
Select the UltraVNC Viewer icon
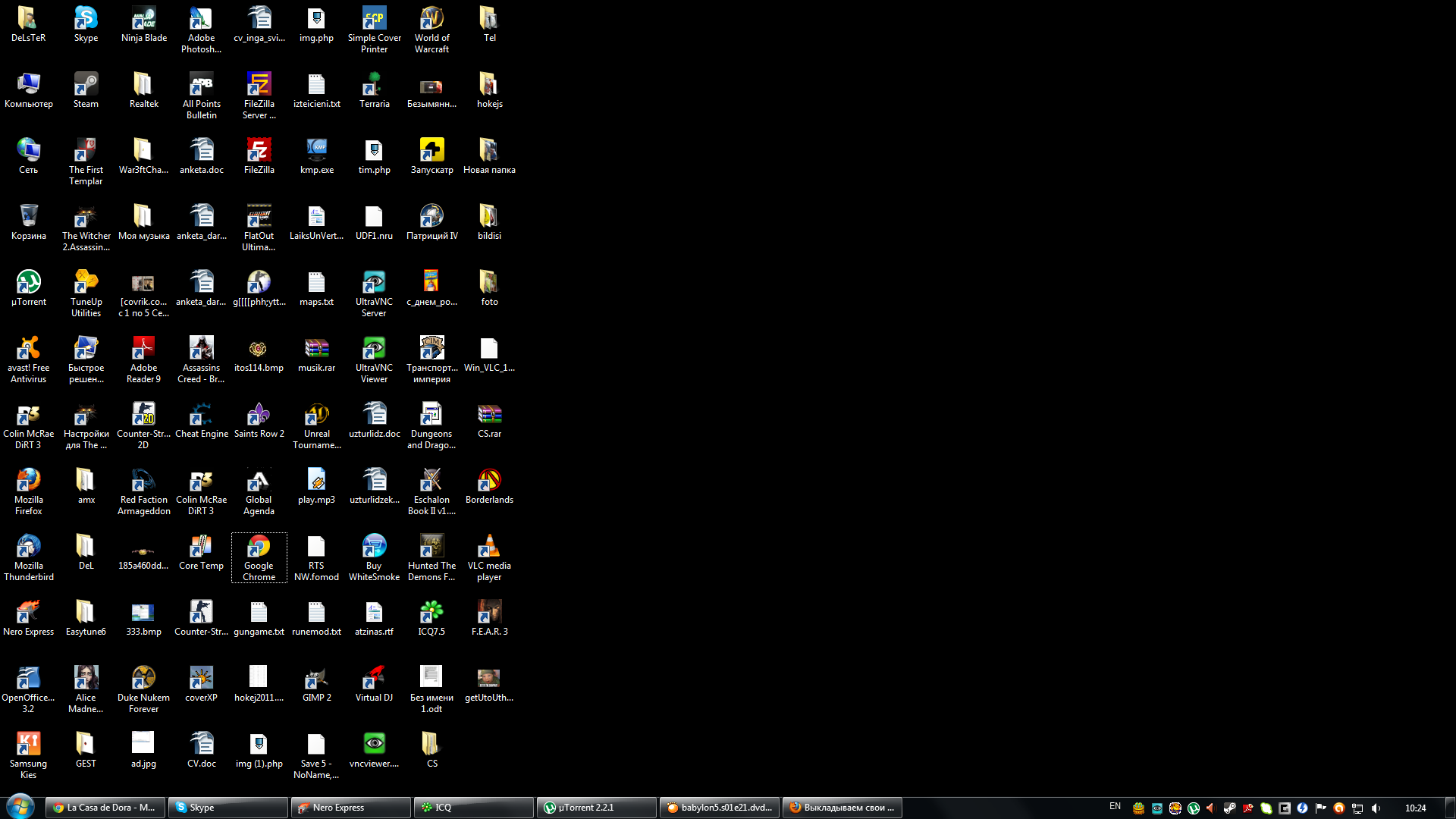(374, 360)
